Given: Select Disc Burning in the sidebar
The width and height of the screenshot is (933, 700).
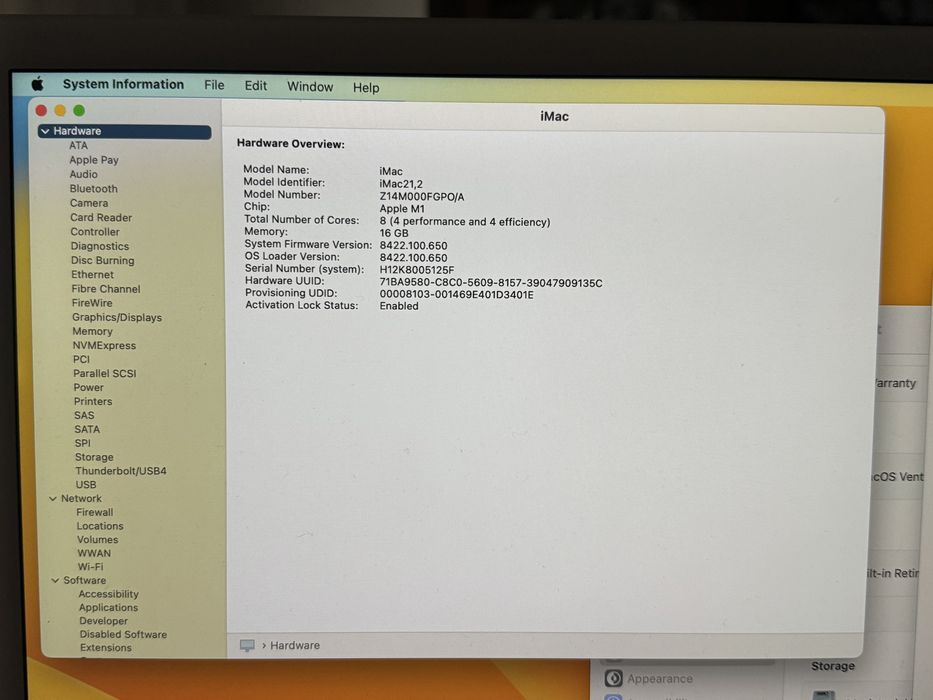Looking at the screenshot, I should (103, 261).
